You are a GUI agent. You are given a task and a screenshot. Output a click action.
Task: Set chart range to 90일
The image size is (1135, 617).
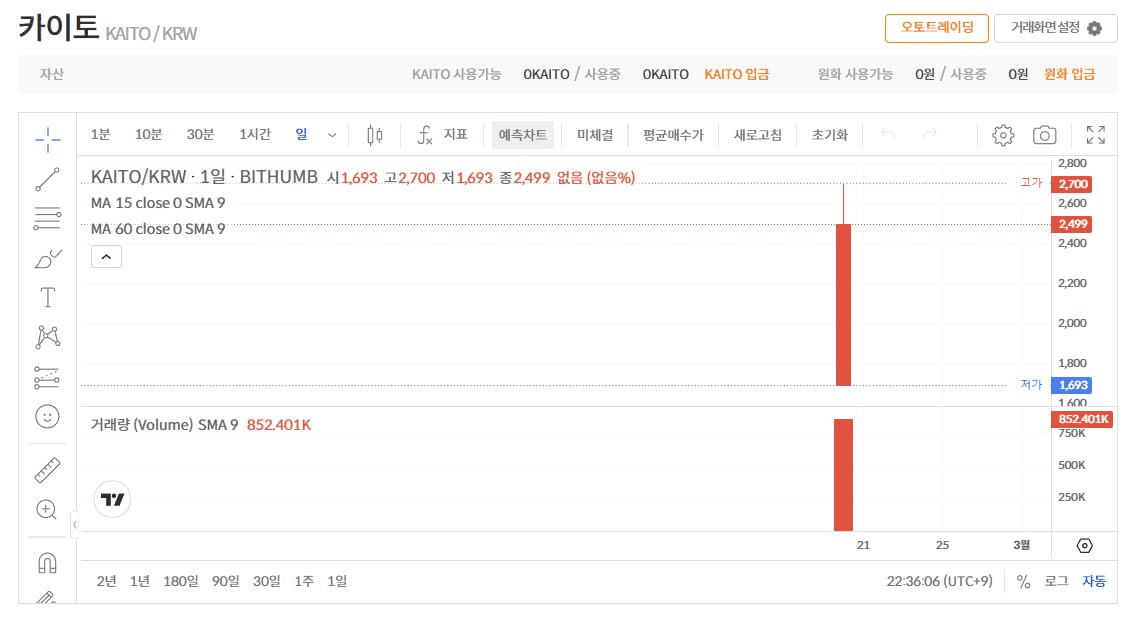click(x=225, y=581)
